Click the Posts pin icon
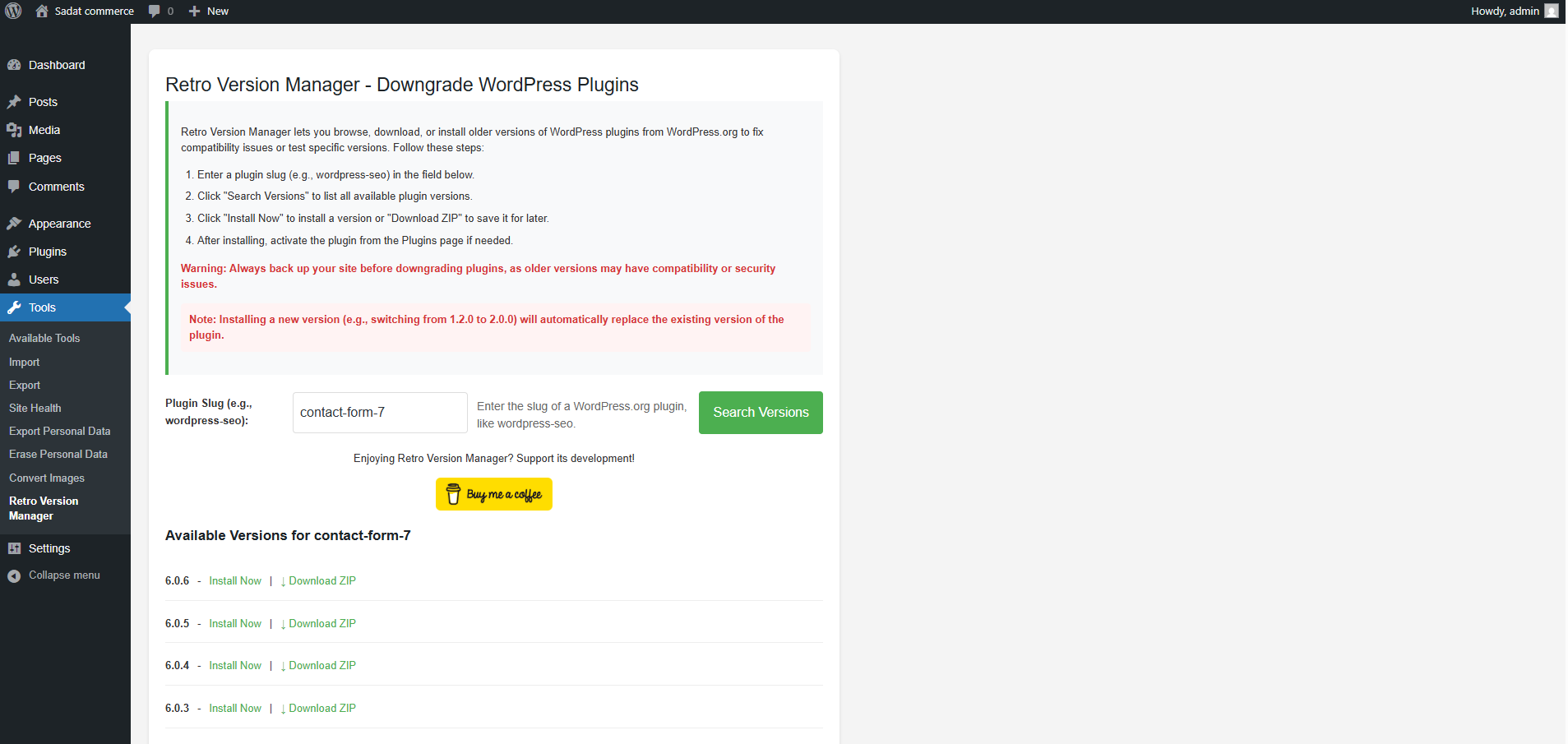Screen dimensions: 1568x744 click(14, 102)
